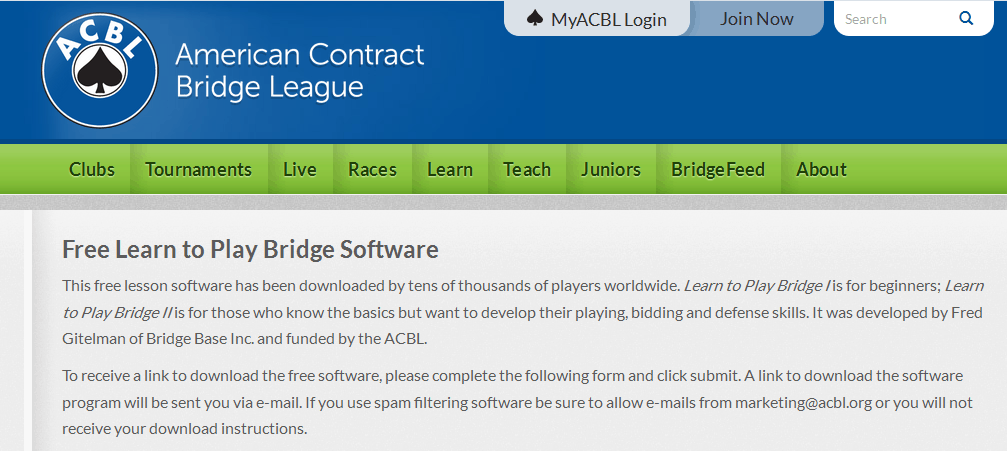This screenshot has height=451, width=1007.
Task: Go to the Learn section
Action: 450,169
